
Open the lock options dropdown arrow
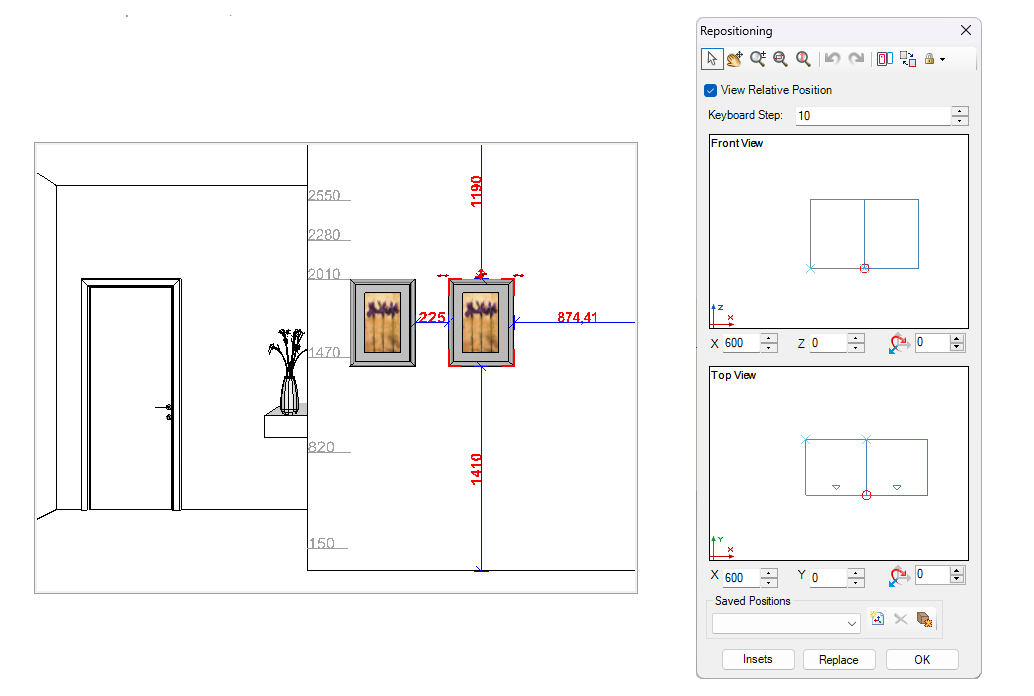942,59
